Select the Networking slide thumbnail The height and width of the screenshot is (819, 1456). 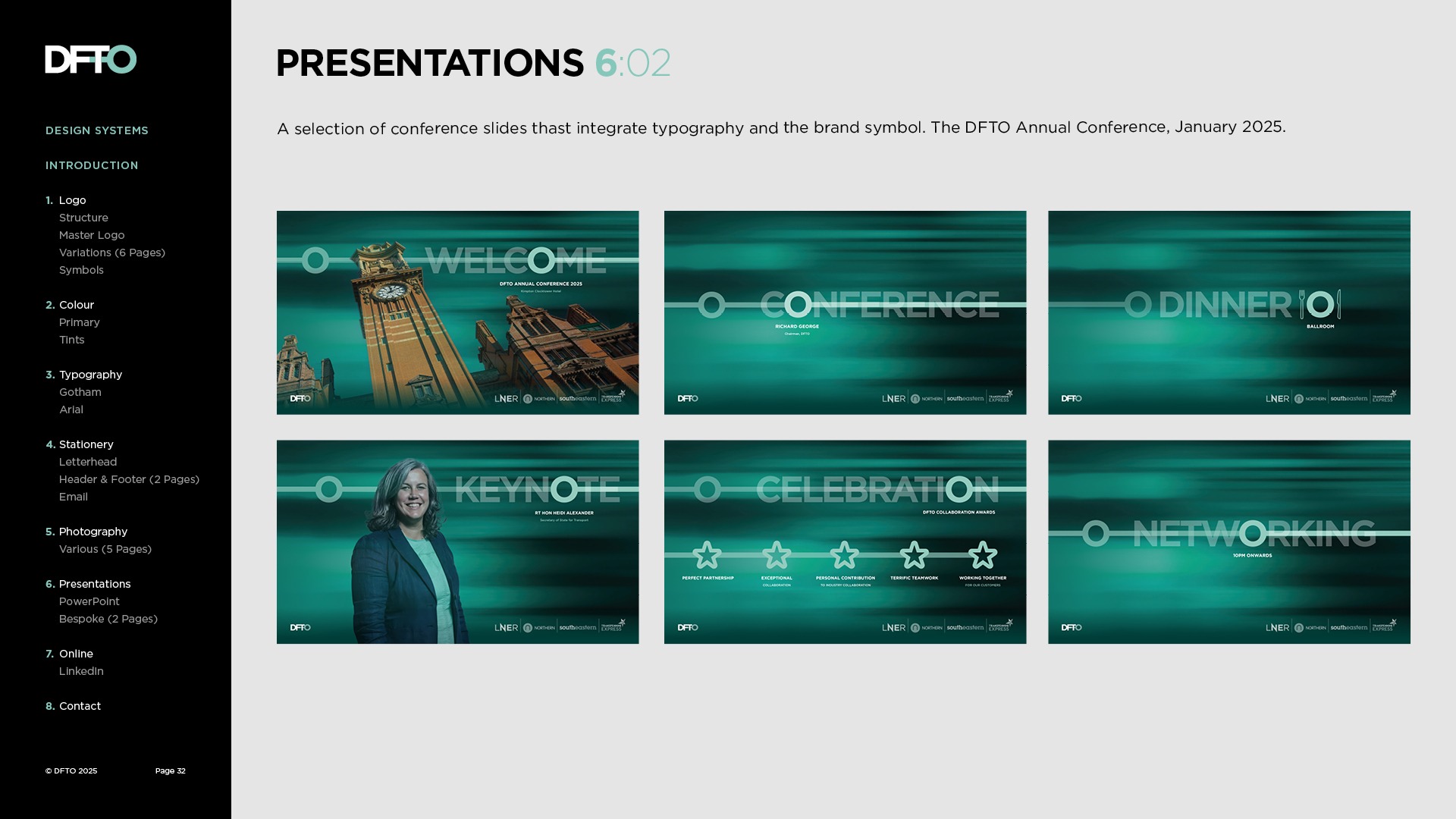point(1228,541)
